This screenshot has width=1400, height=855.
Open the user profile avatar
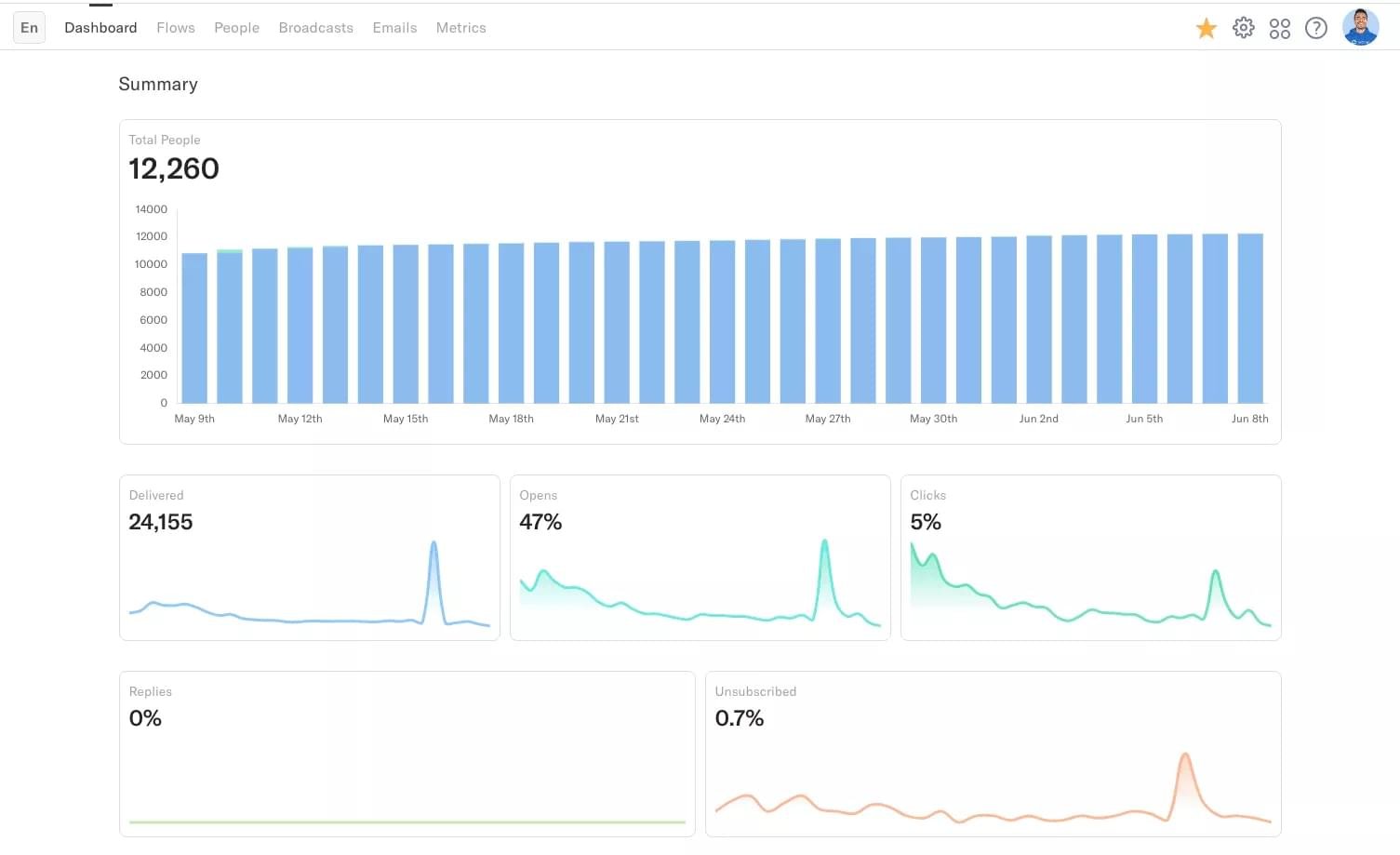point(1360,28)
